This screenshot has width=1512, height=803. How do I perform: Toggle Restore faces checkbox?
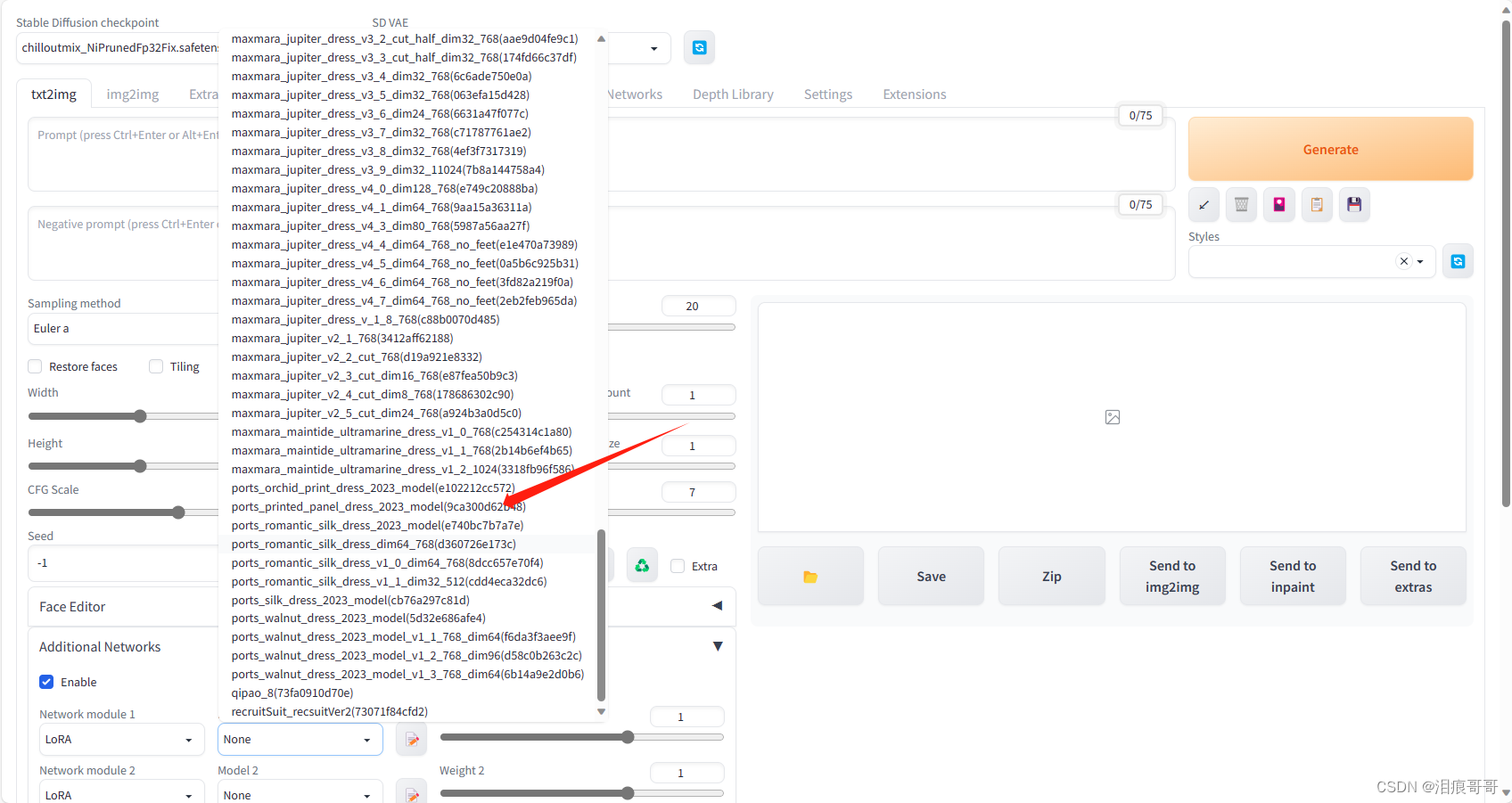(36, 366)
